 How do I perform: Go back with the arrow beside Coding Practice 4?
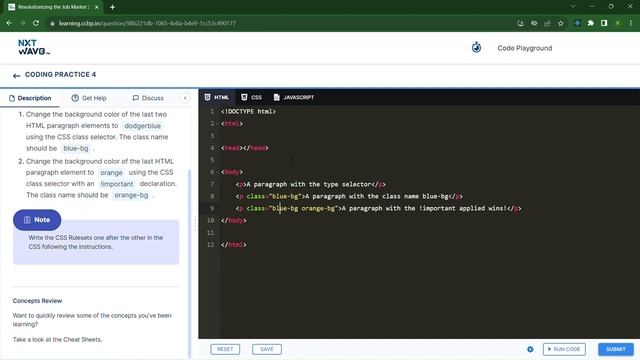tap(16, 76)
